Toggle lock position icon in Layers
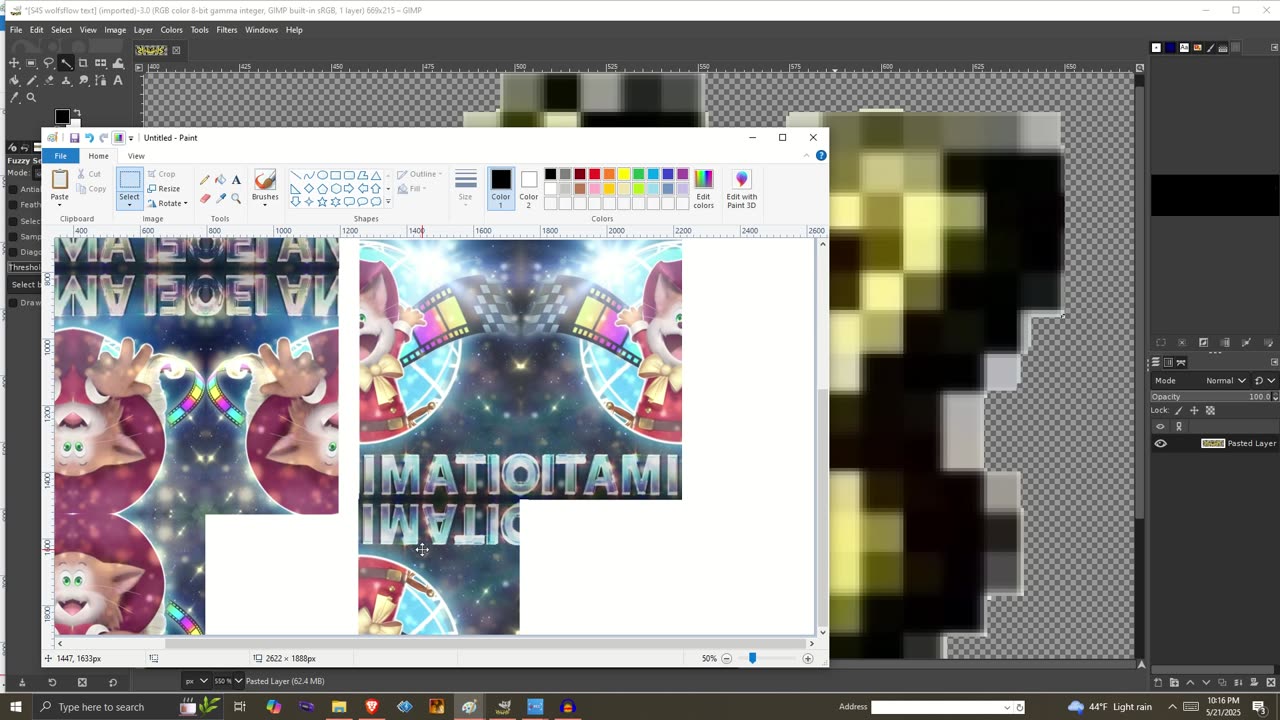 1194,410
